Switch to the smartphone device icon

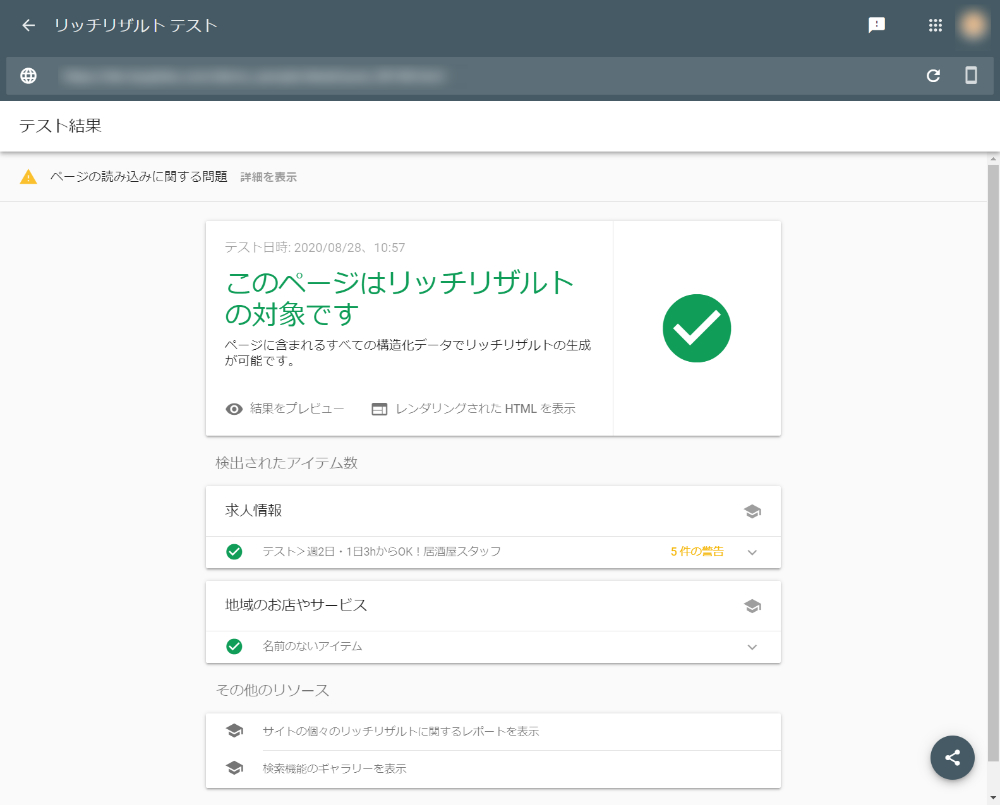(x=971, y=75)
